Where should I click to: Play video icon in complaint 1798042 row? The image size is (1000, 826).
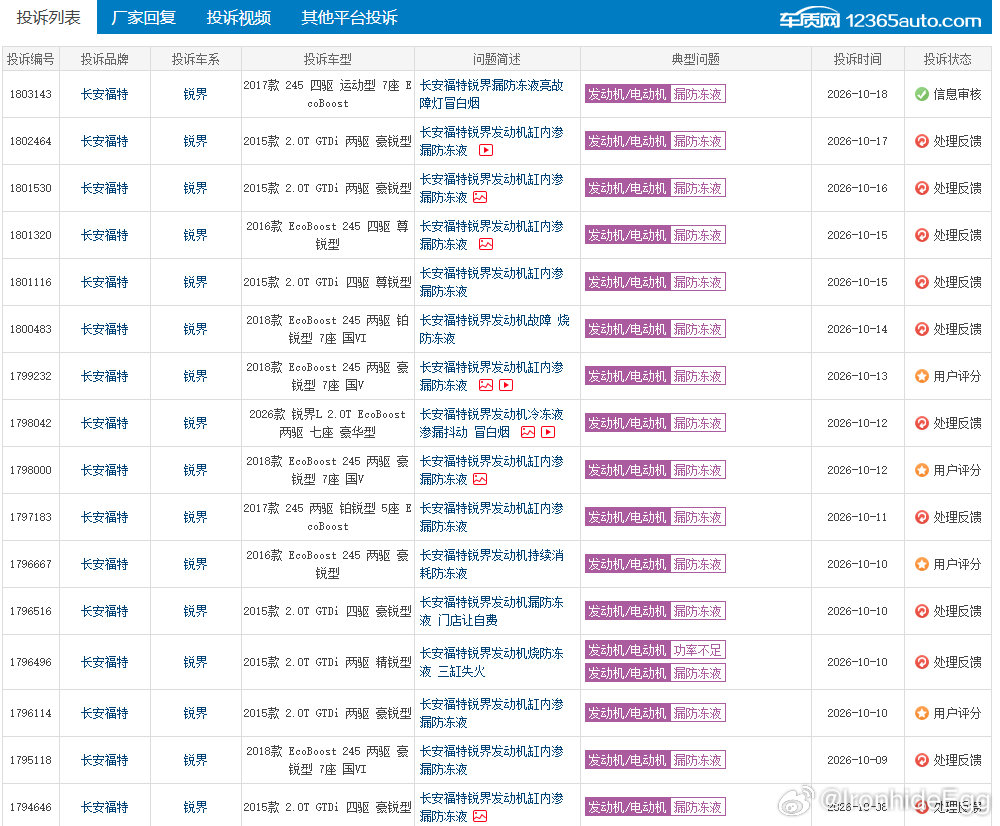coord(548,432)
